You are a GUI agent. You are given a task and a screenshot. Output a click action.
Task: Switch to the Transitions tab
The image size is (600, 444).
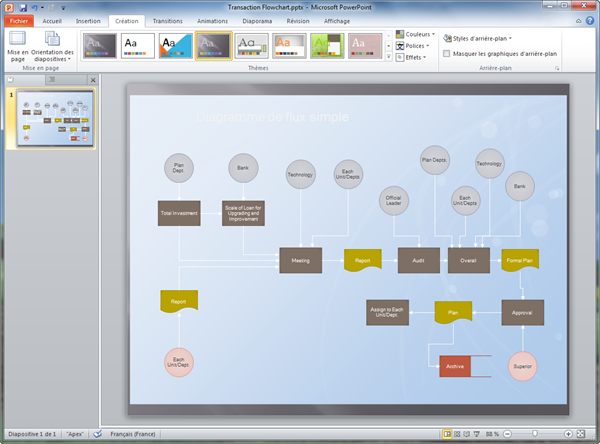point(168,21)
